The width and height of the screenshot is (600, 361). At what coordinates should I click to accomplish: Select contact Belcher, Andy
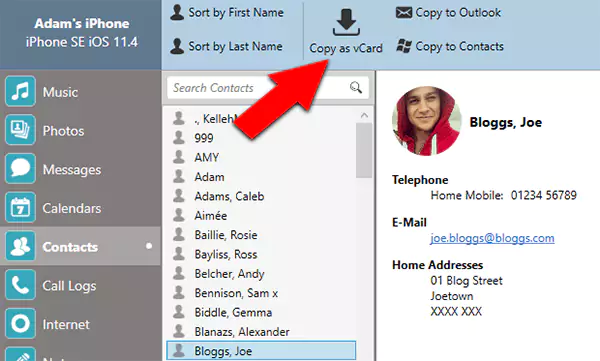[229, 274]
